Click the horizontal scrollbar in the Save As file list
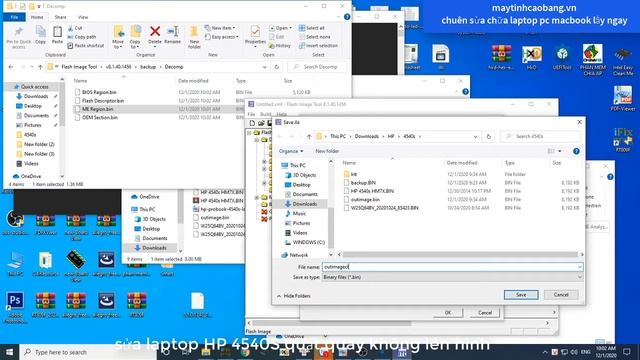 tap(460, 255)
